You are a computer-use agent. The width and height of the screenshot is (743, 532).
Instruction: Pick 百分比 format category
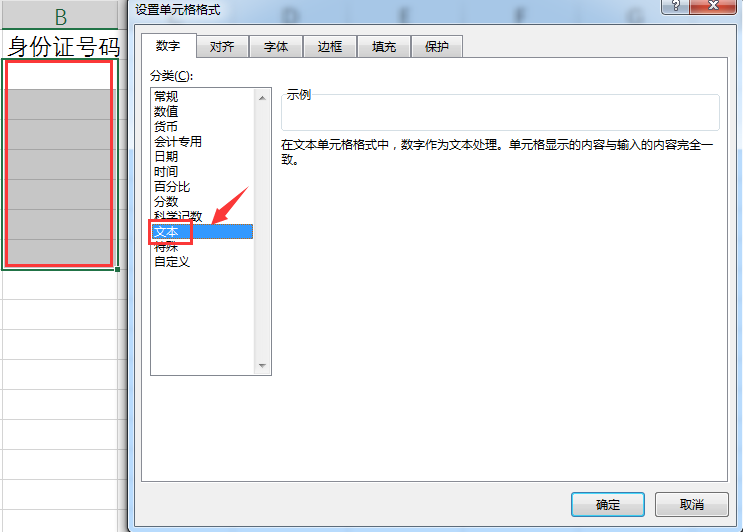172,187
